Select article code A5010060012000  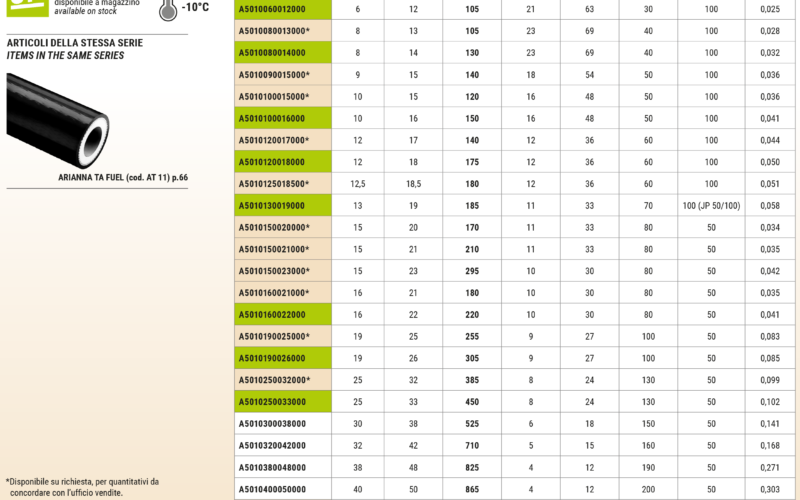[x=273, y=9]
